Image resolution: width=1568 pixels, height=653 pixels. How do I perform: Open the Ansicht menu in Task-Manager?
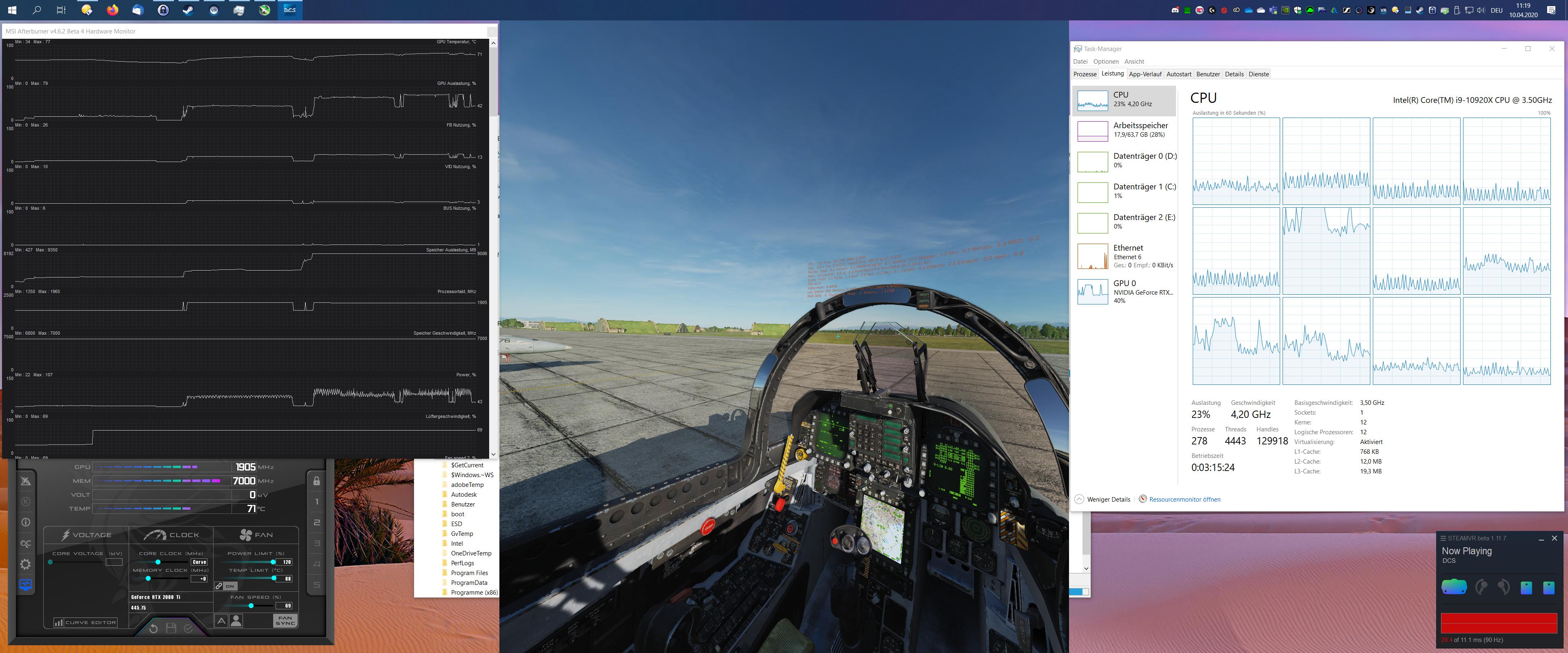point(1134,62)
